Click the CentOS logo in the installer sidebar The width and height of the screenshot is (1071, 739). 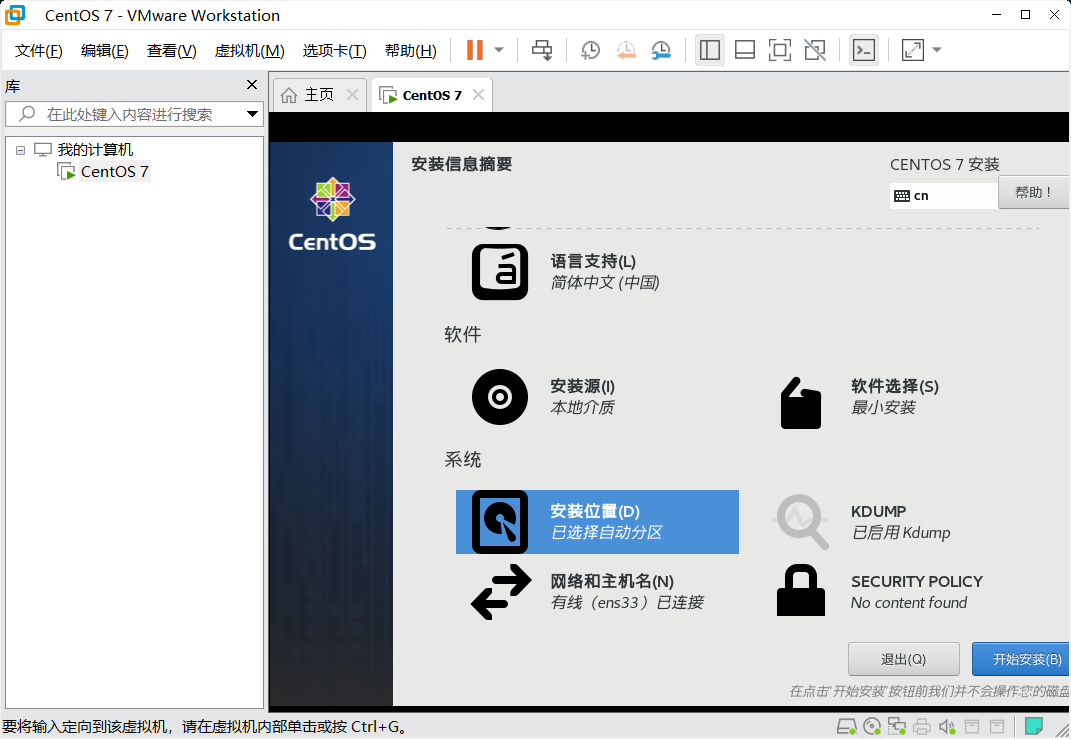click(x=332, y=214)
